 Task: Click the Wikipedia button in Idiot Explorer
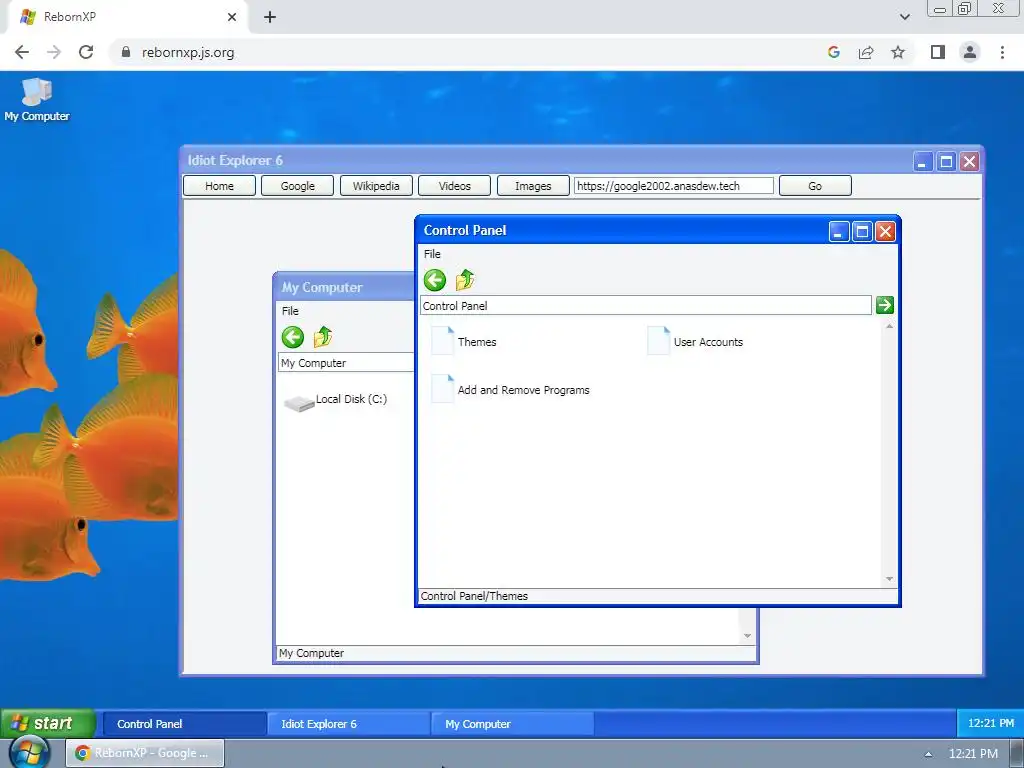coord(376,186)
